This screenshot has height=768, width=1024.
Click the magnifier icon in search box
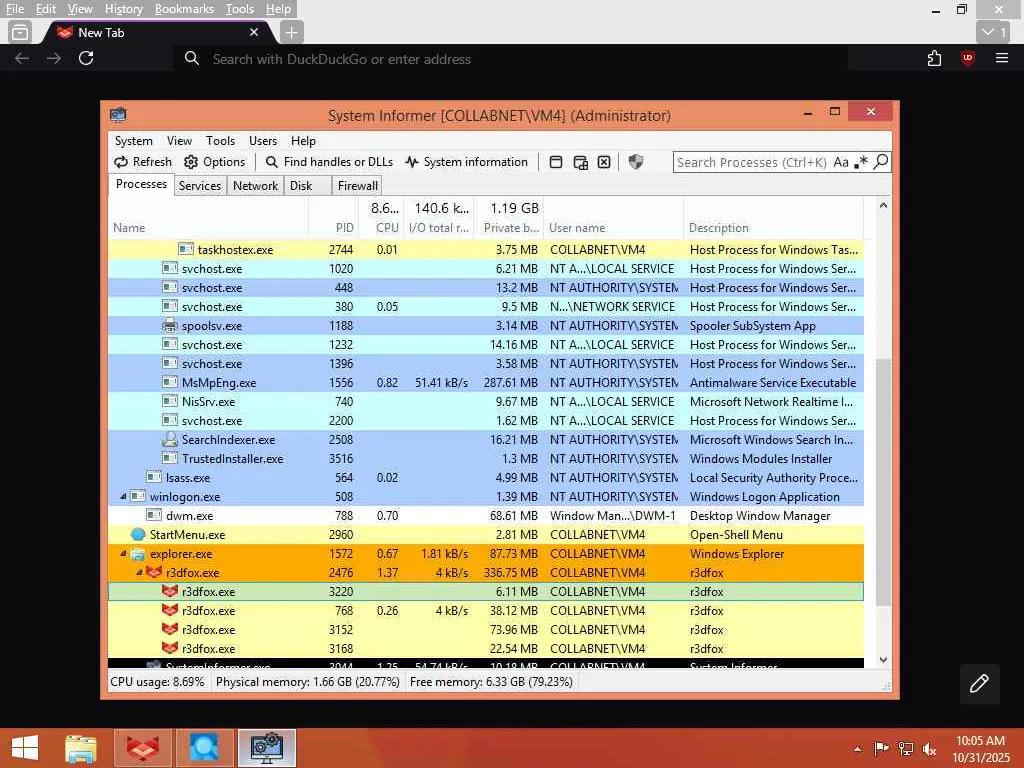pos(881,161)
